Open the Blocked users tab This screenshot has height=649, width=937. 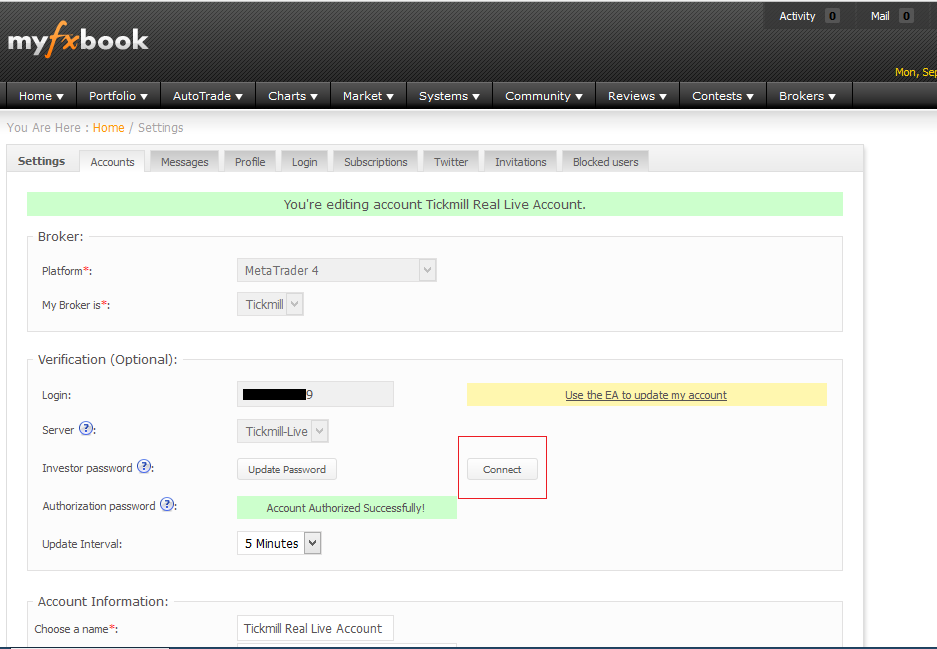[605, 162]
